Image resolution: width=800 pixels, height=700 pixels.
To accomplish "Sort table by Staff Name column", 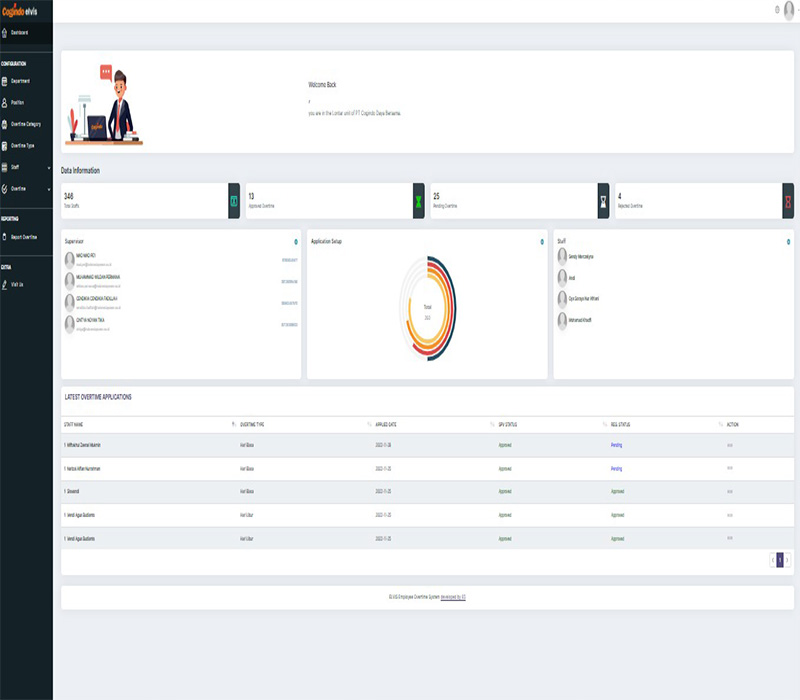I will (x=232, y=425).
